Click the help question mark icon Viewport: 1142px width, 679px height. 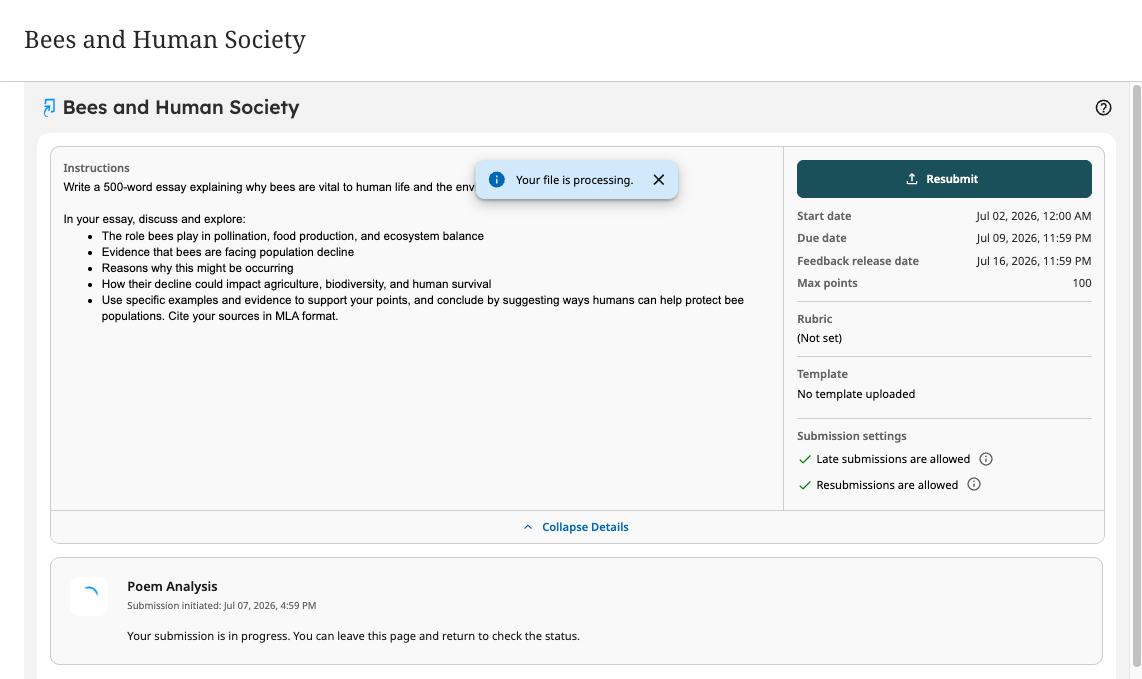click(1103, 108)
